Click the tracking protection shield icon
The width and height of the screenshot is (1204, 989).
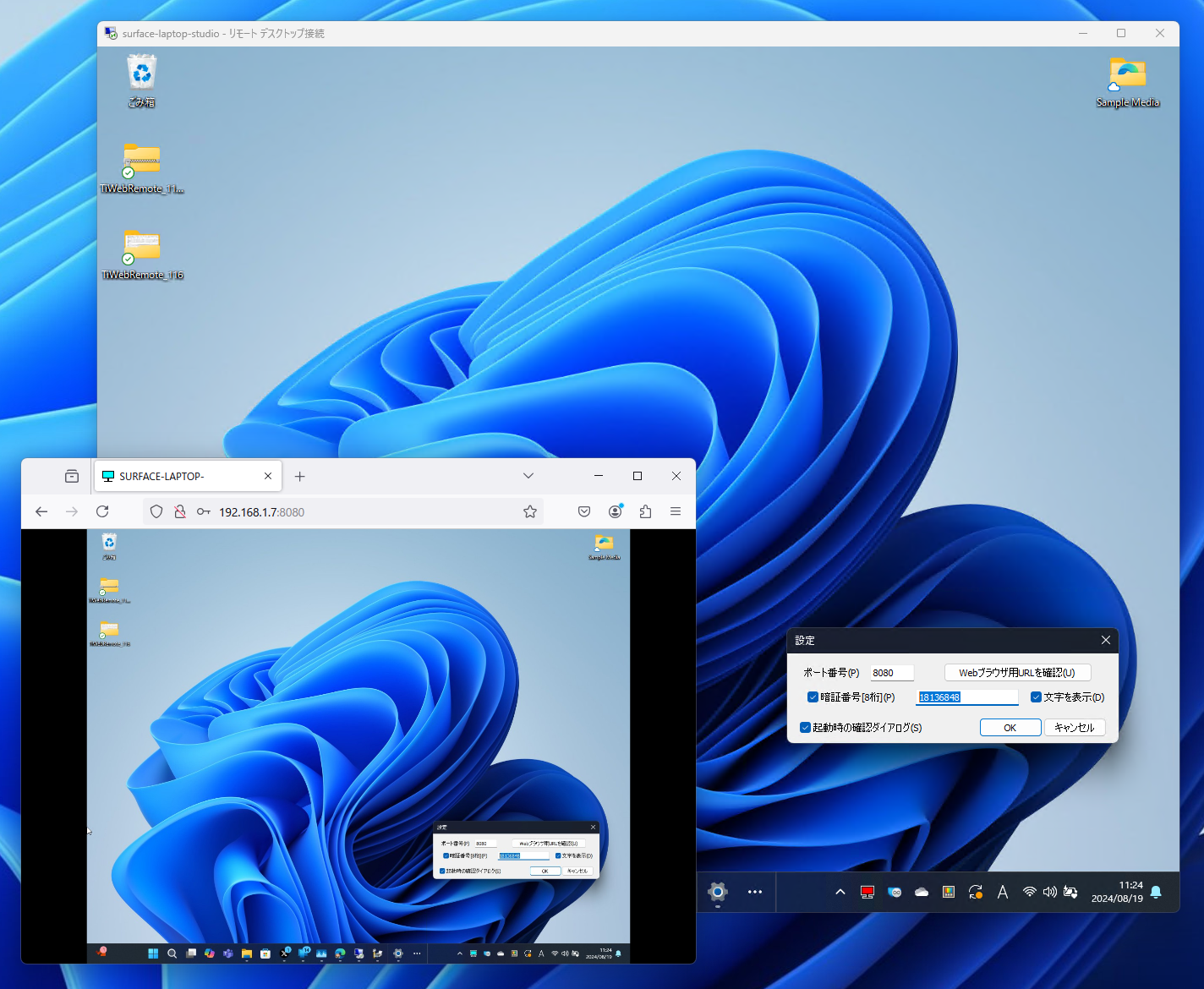click(156, 511)
